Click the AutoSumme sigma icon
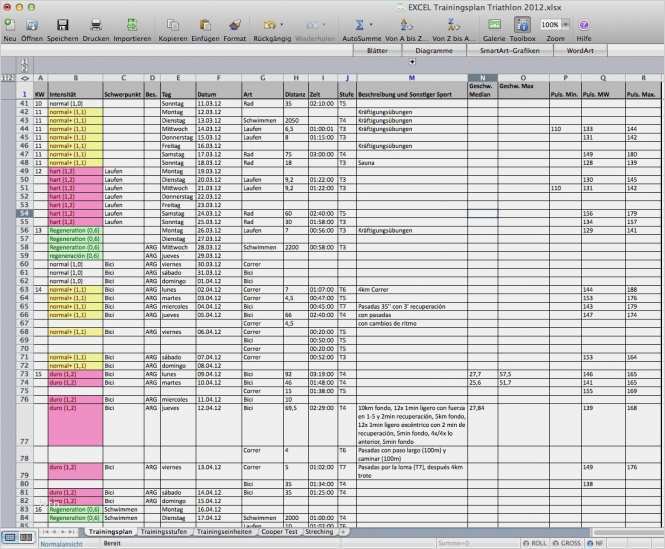The image size is (665, 549). click(x=358, y=24)
